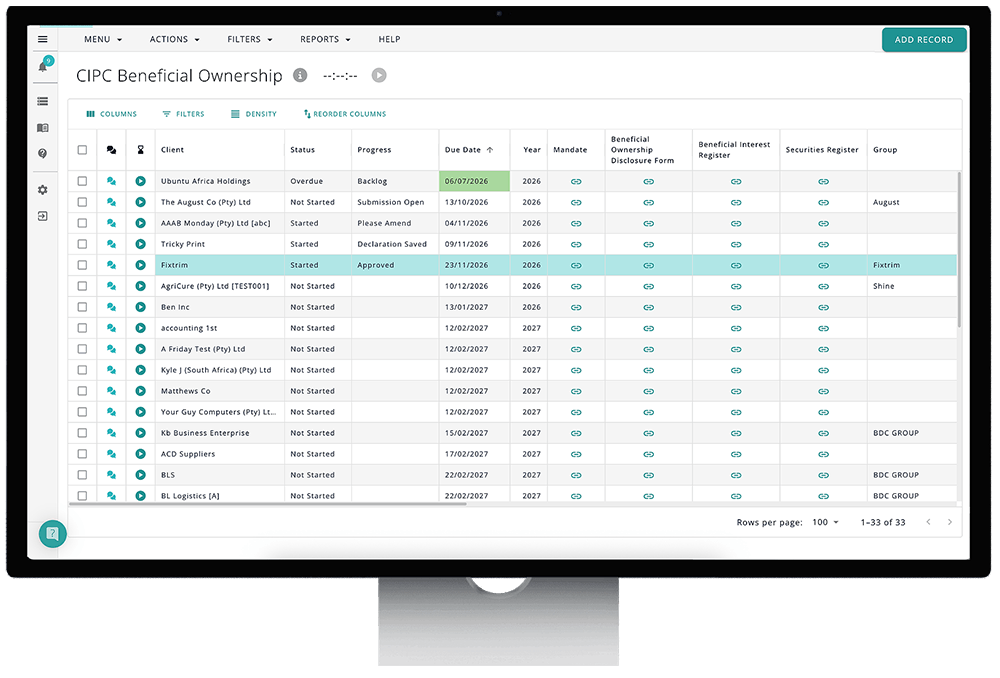This screenshot has height=678, width=1000.
Task: Click BDC GROUP cell for BLS row
Action: [912, 475]
